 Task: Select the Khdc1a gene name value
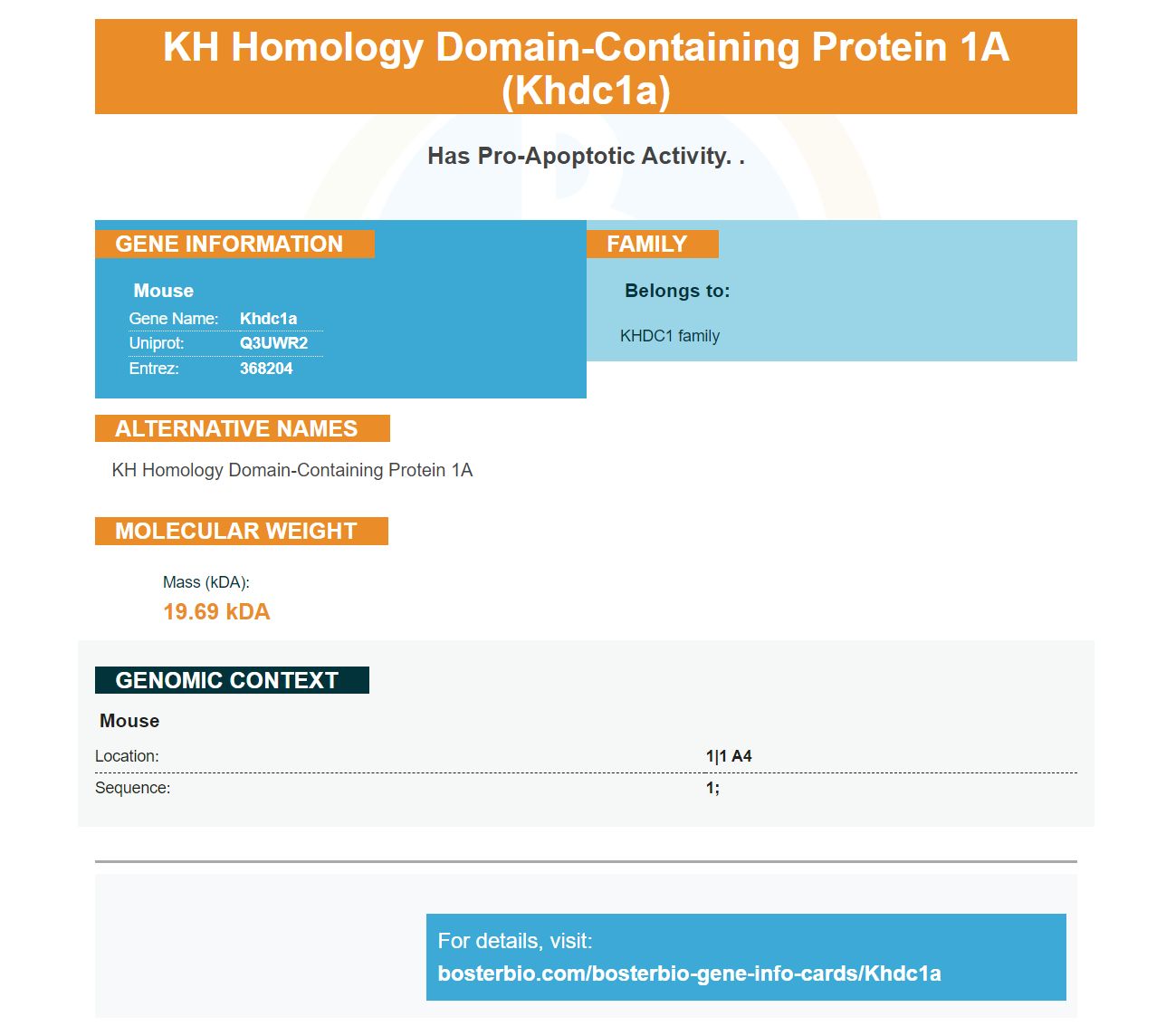[x=268, y=319]
